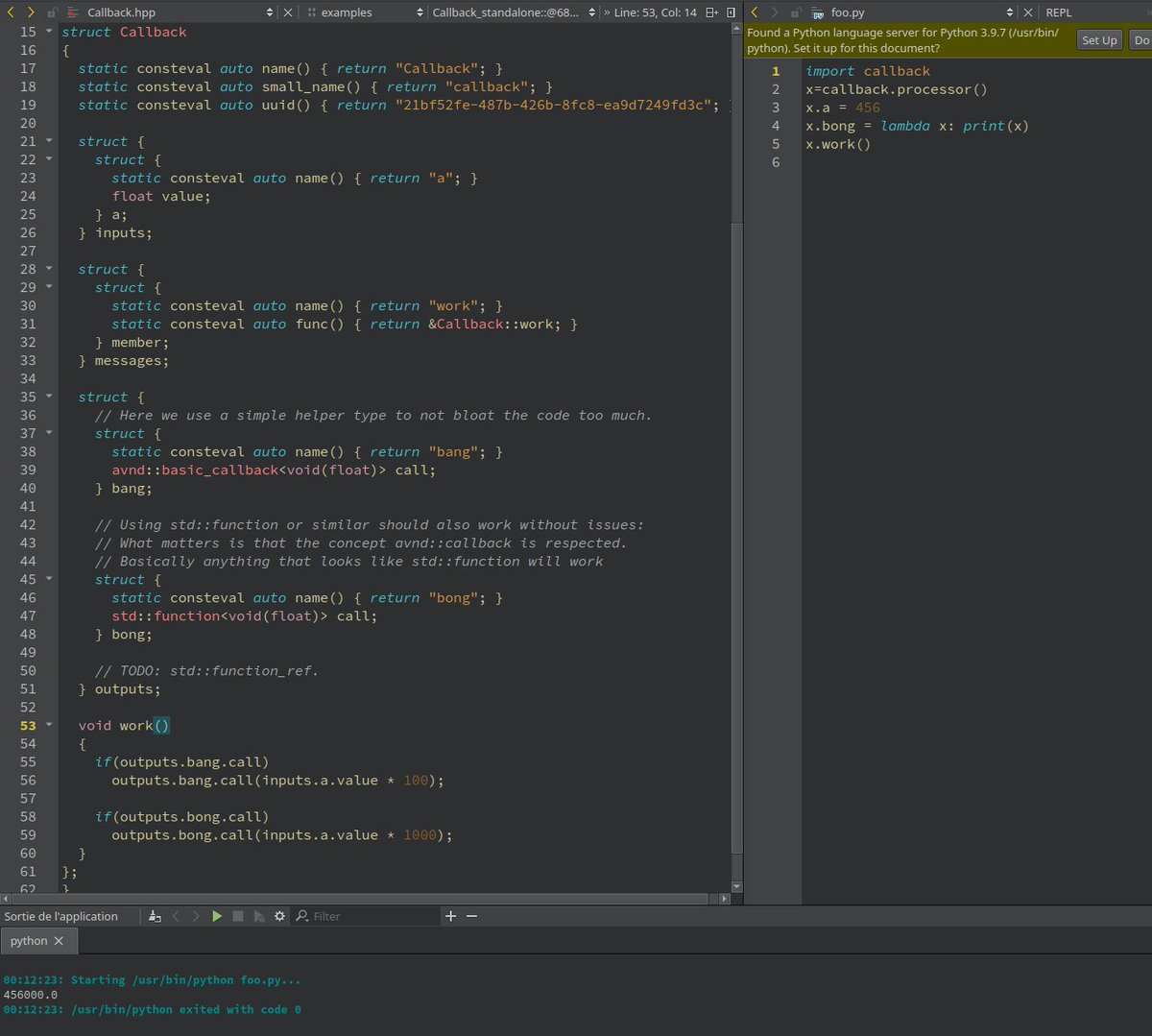Image resolution: width=1152 pixels, height=1036 pixels.
Task: Open the REPL for foo.py
Action: (x=1058, y=12)
